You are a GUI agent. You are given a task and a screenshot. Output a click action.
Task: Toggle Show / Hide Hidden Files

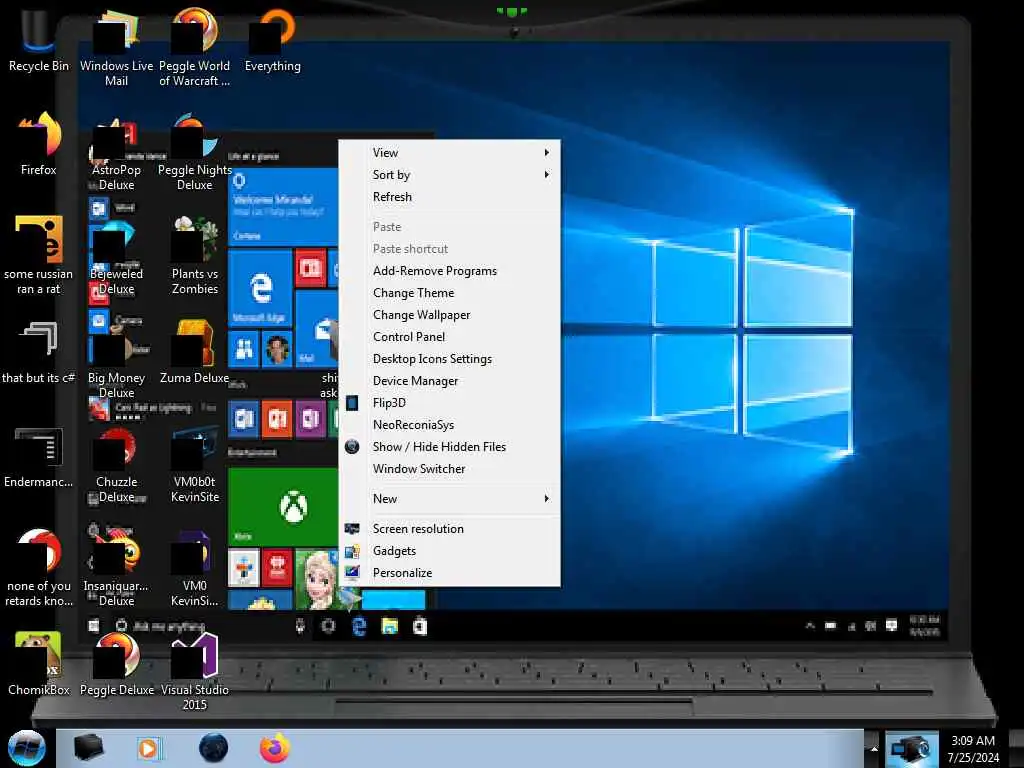click(449, 447)
